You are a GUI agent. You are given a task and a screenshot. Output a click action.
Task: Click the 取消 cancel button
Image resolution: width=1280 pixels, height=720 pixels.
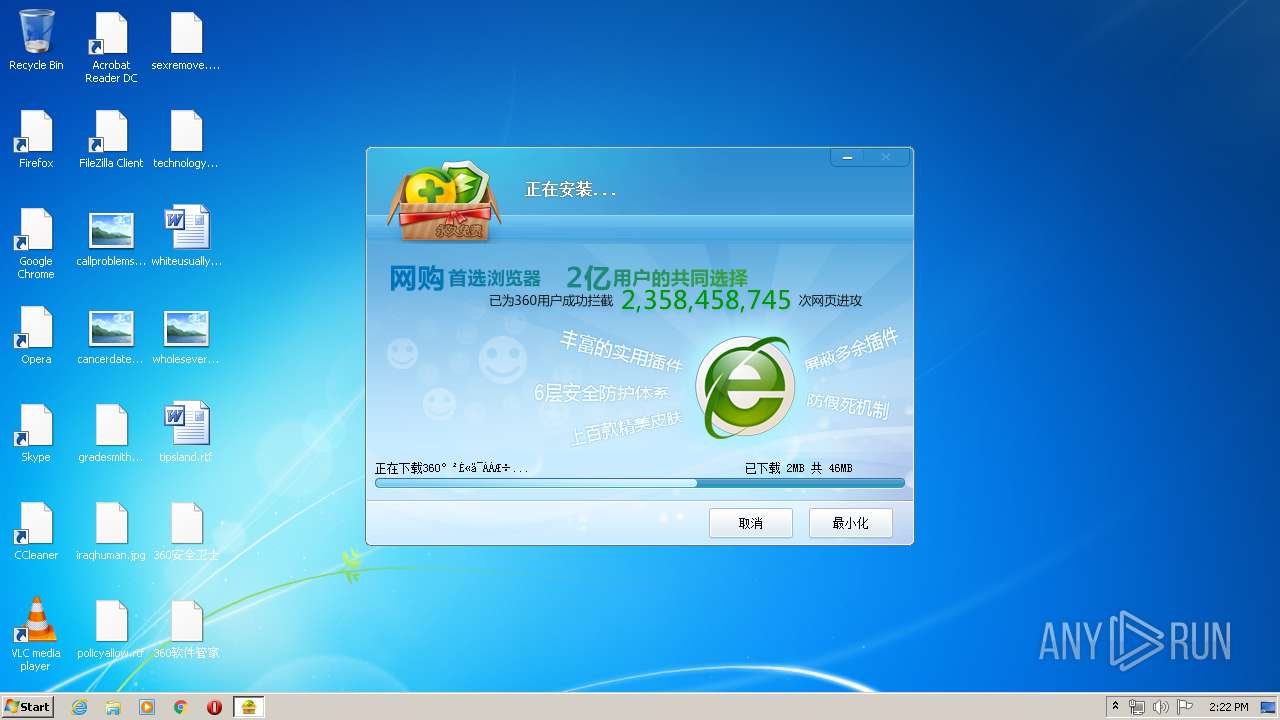click(x=751, y=523)
